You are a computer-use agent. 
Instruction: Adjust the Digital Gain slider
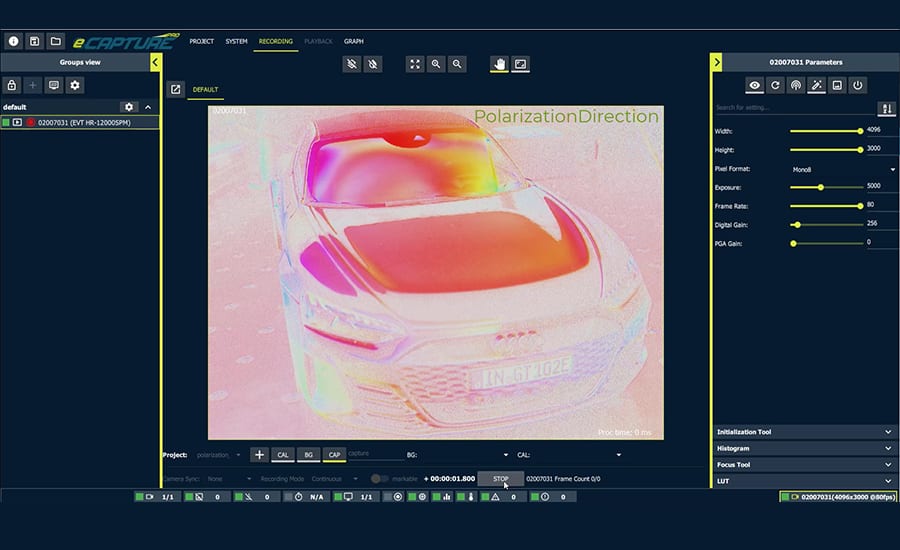point(827,224)
